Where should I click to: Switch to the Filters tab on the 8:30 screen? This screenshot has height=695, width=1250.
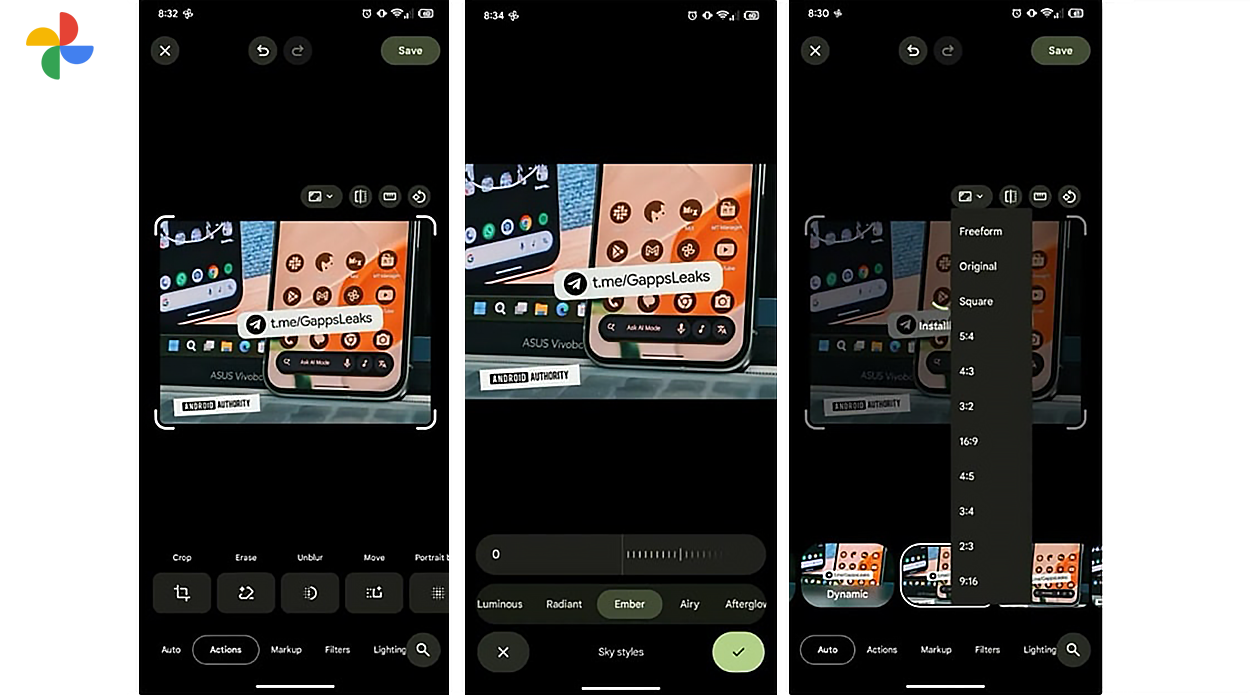click(987, 650)
